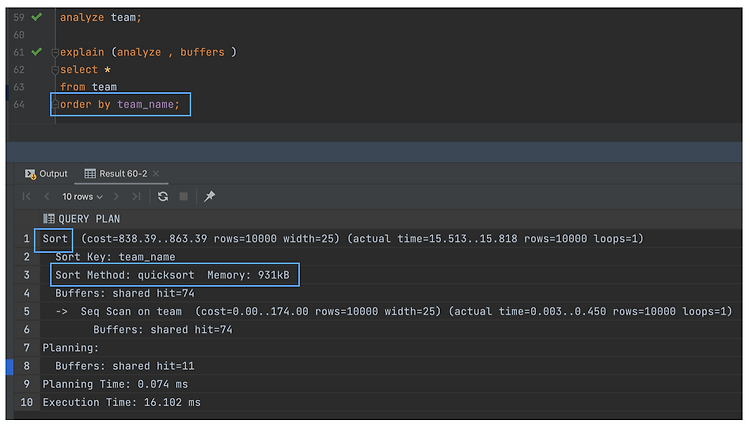The width and height of the screenshot is (750, 428).
Task: Jump to last page of results
Action: (136, 196)
